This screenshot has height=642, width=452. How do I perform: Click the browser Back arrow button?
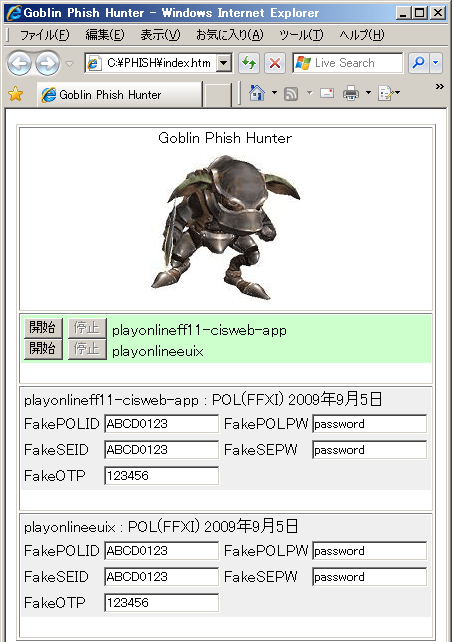coord(19,63)
